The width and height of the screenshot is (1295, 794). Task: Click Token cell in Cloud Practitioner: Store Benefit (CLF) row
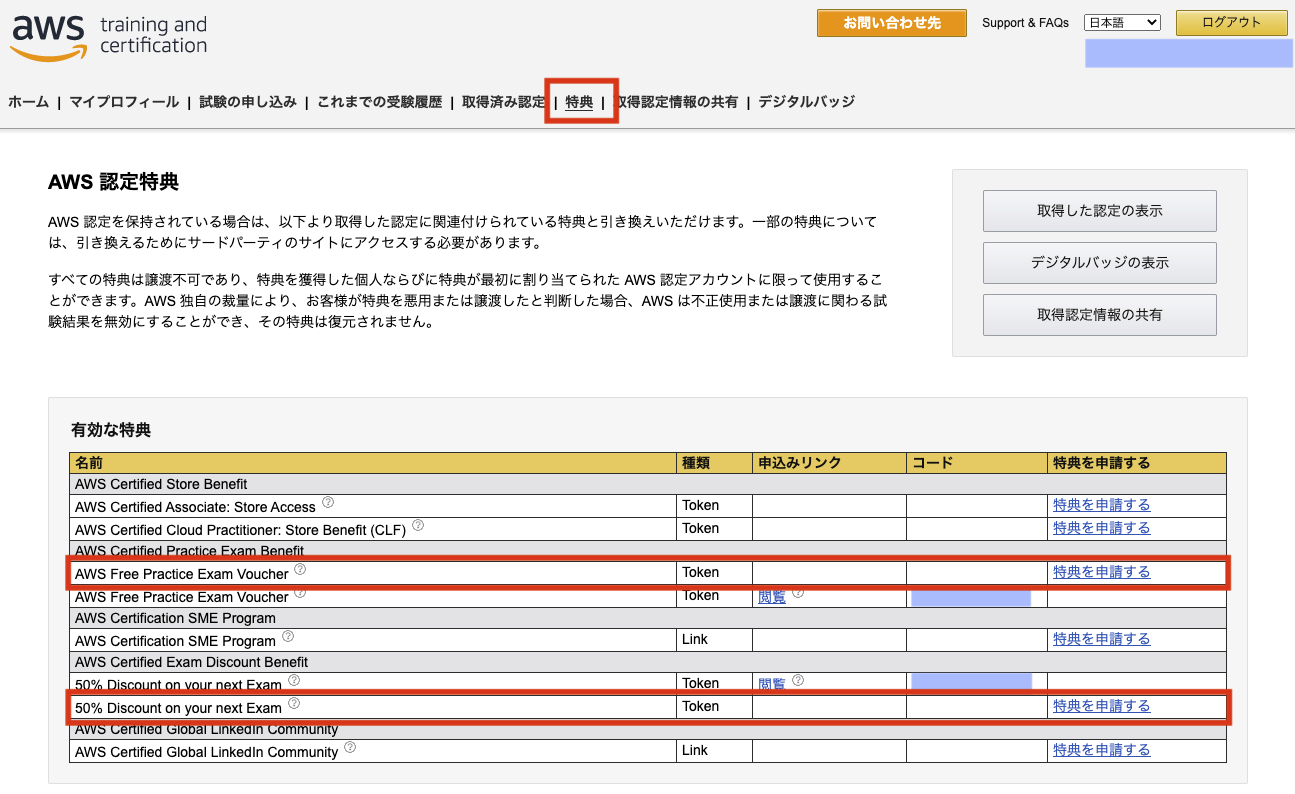tap(714, 528)
